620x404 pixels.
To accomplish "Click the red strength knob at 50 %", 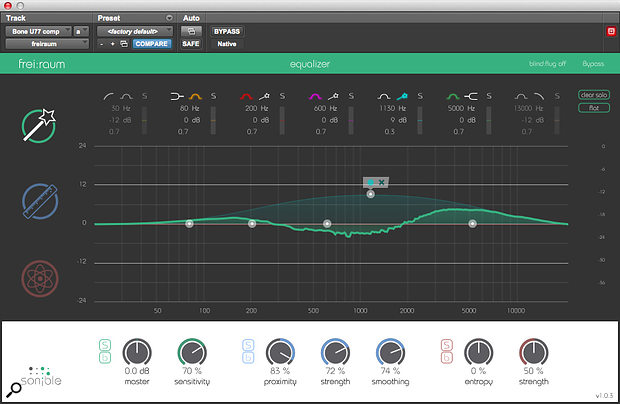I will 533,352.
